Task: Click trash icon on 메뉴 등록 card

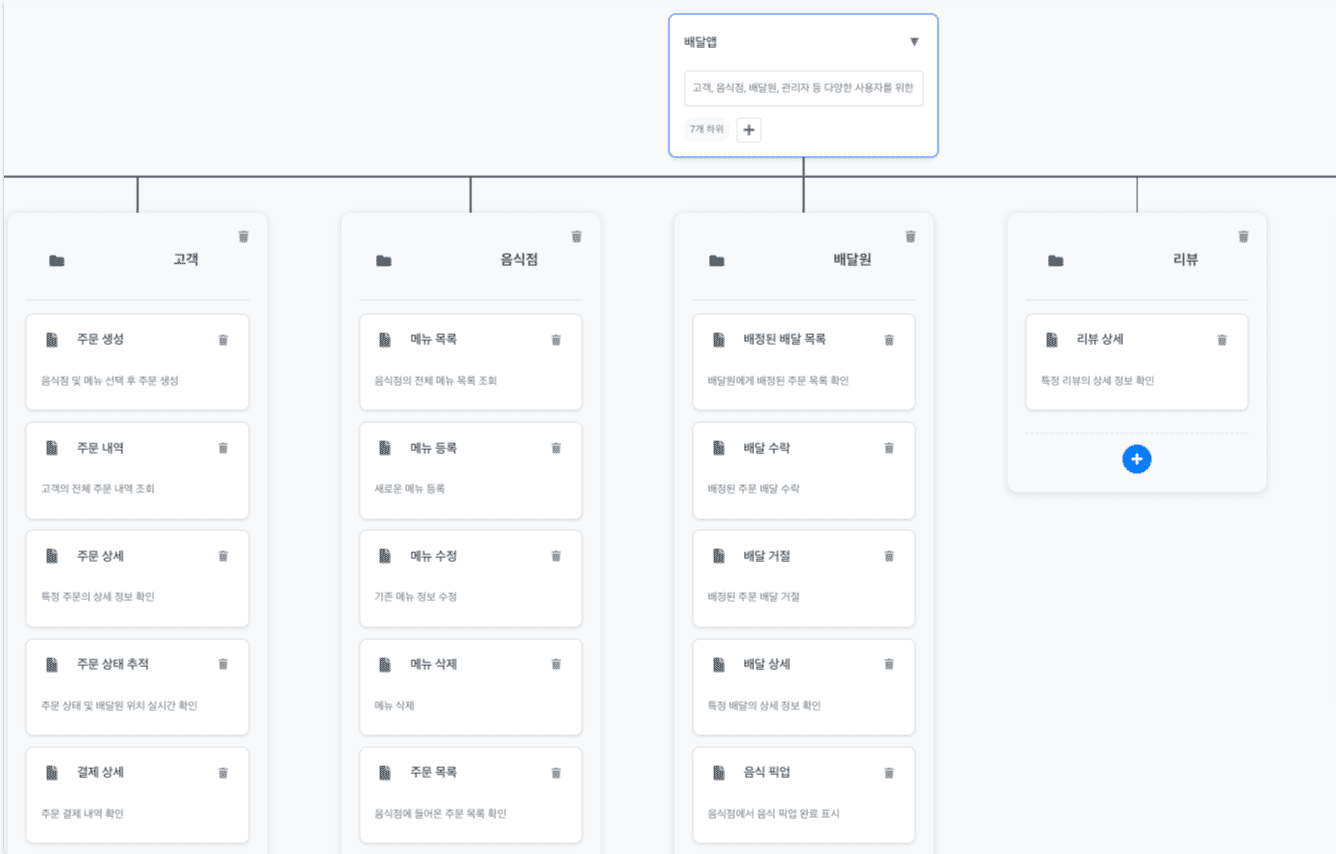Action: coord(556,448)
